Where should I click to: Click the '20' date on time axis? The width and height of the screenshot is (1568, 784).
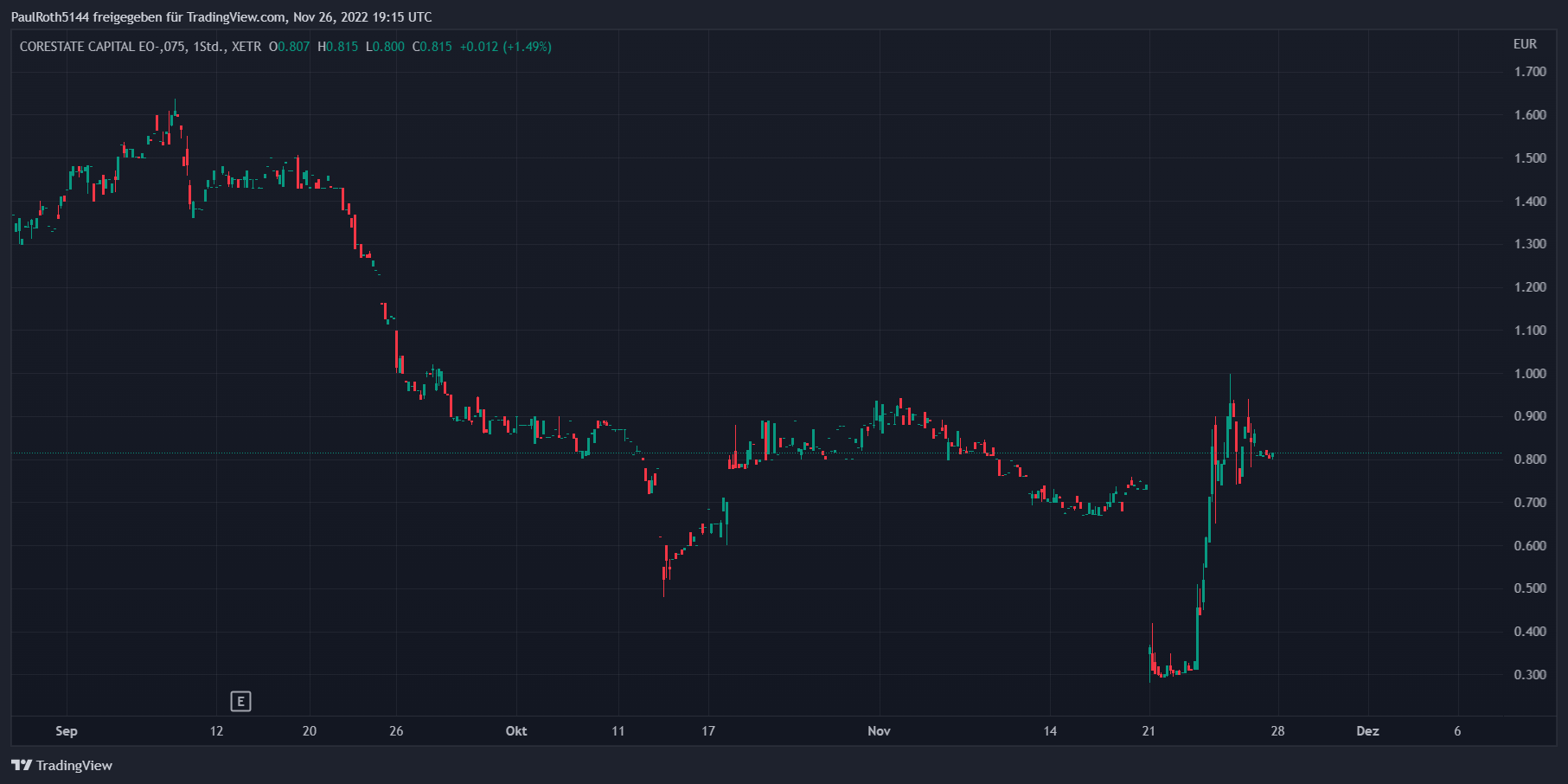[x=310, y=731]
